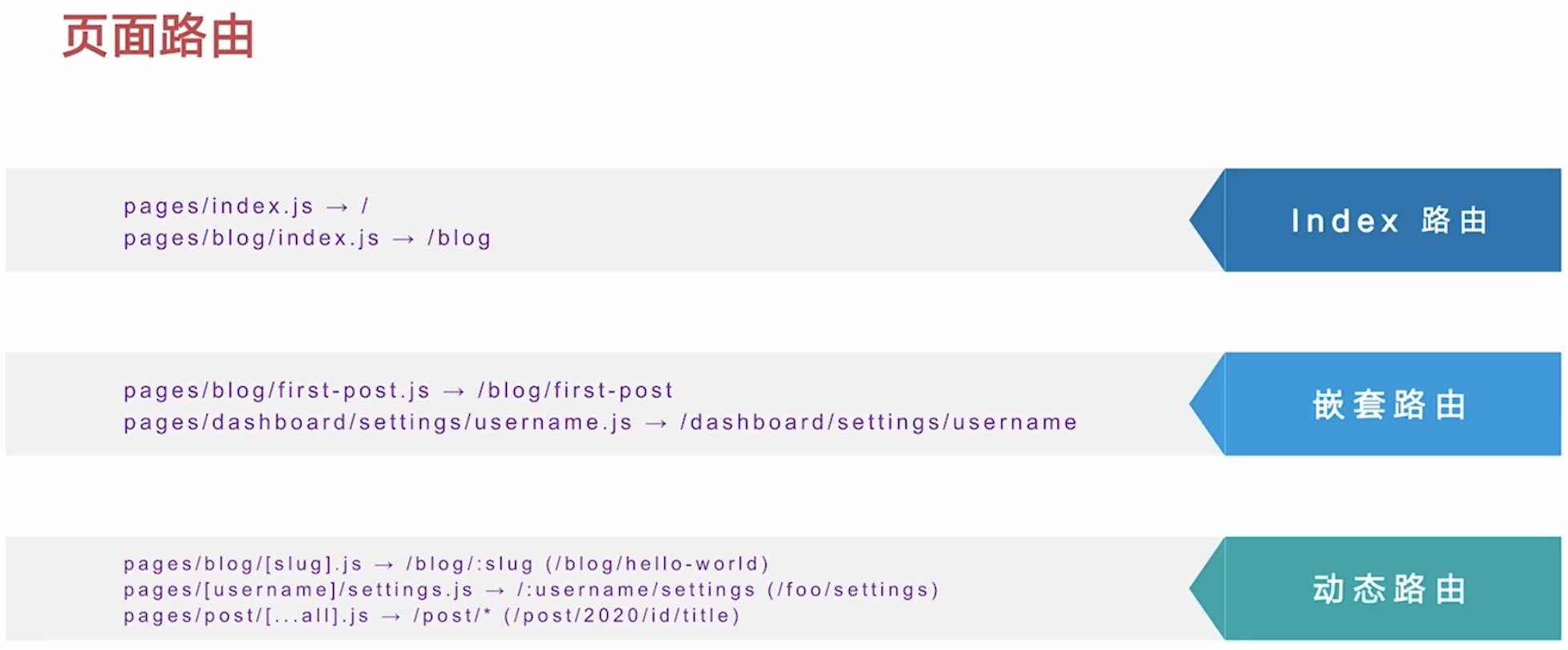This screenshot has width=1568, height=650.
Task: Click the "pages/index.js" file path text
Action: pos(218,207)
